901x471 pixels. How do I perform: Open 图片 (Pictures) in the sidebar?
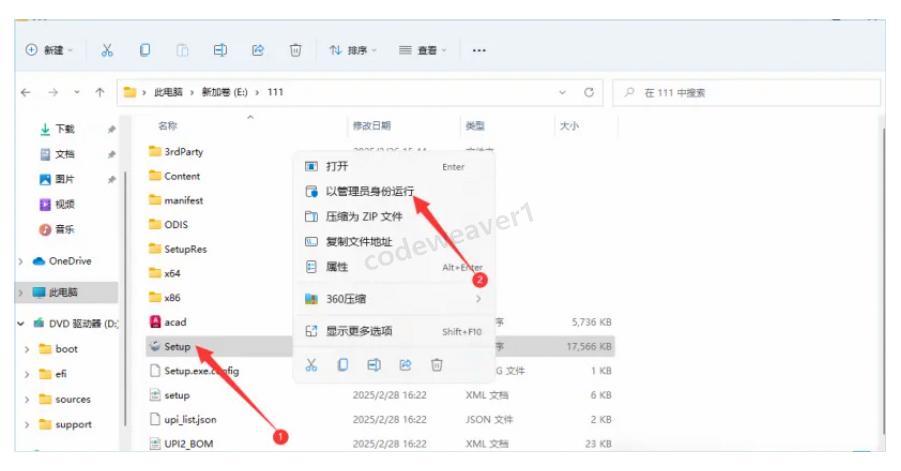point(57,179)
